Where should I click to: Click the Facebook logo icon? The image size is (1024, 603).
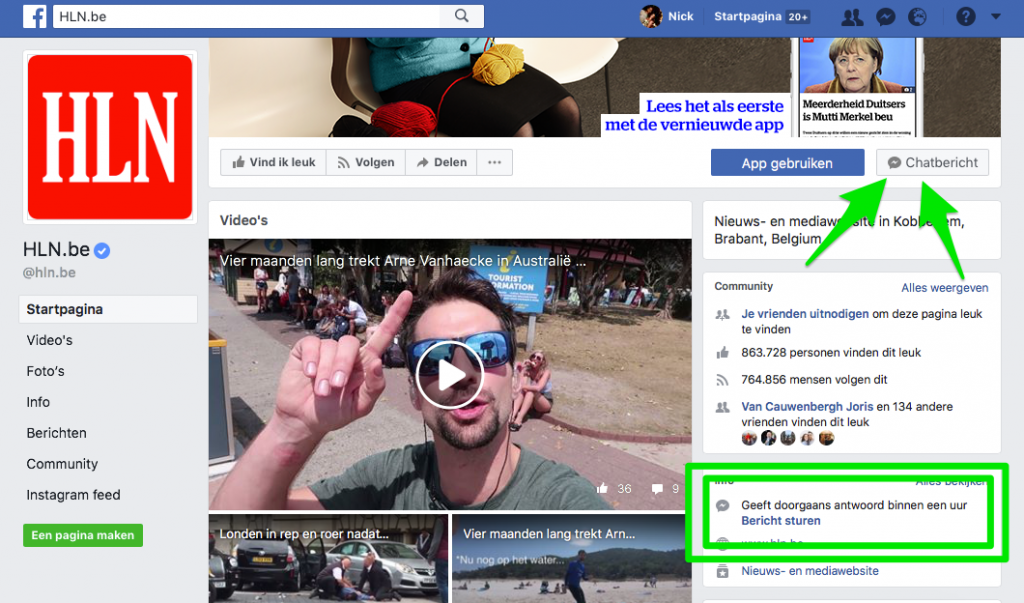(x=35, y=16)
